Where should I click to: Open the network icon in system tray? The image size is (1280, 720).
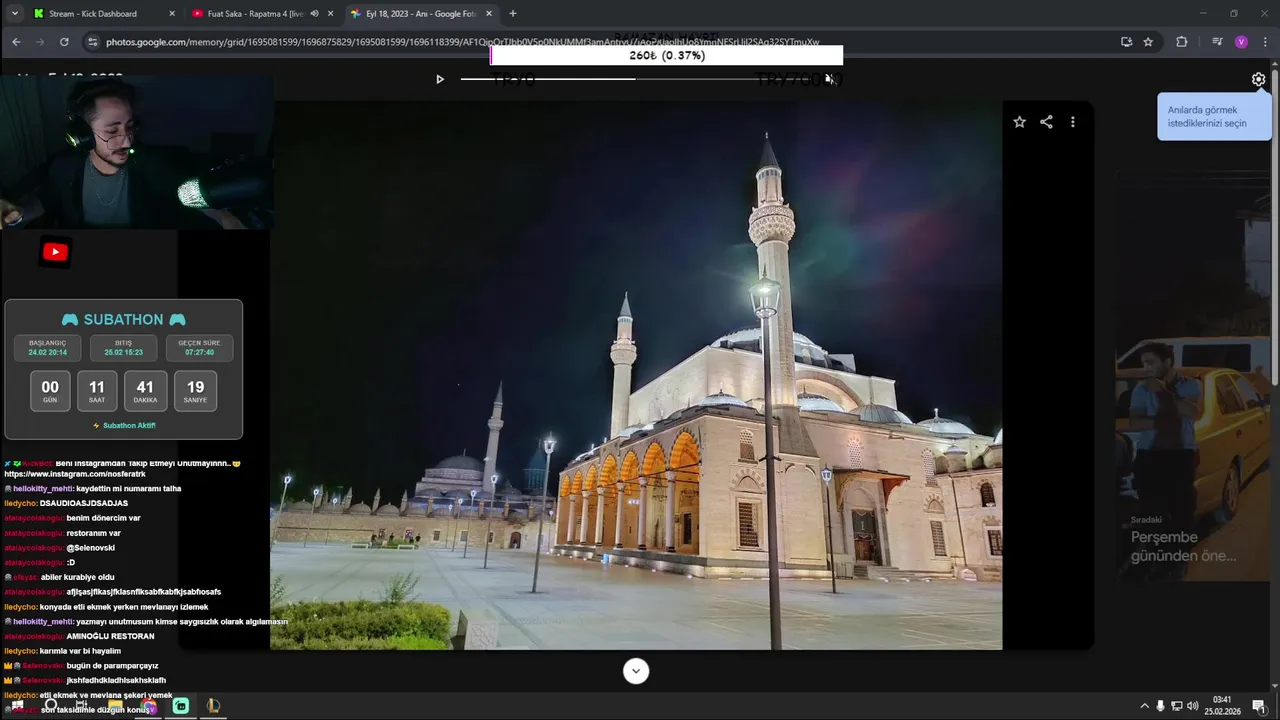point(1176,706)
